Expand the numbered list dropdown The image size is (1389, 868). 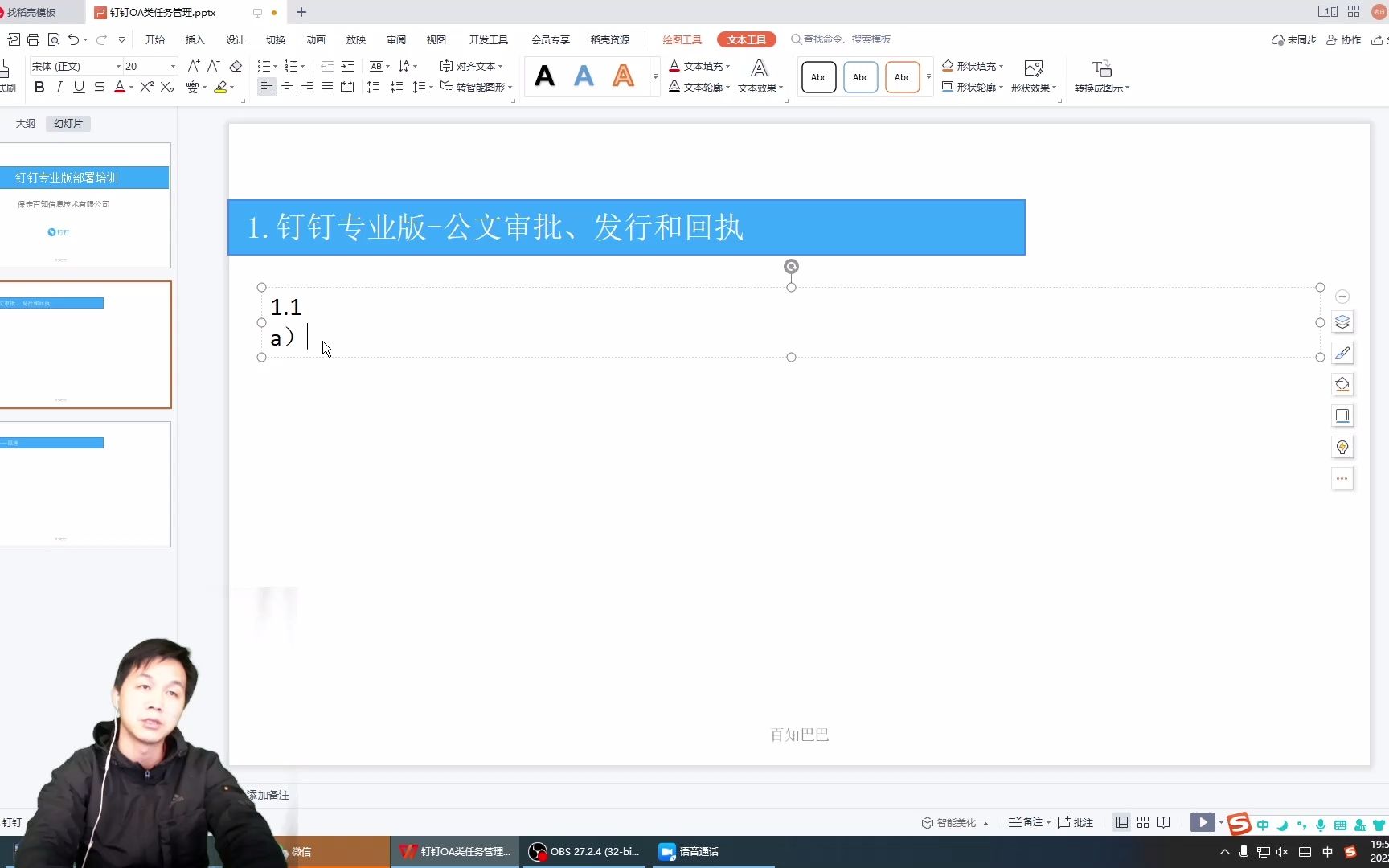coord(303,66)
